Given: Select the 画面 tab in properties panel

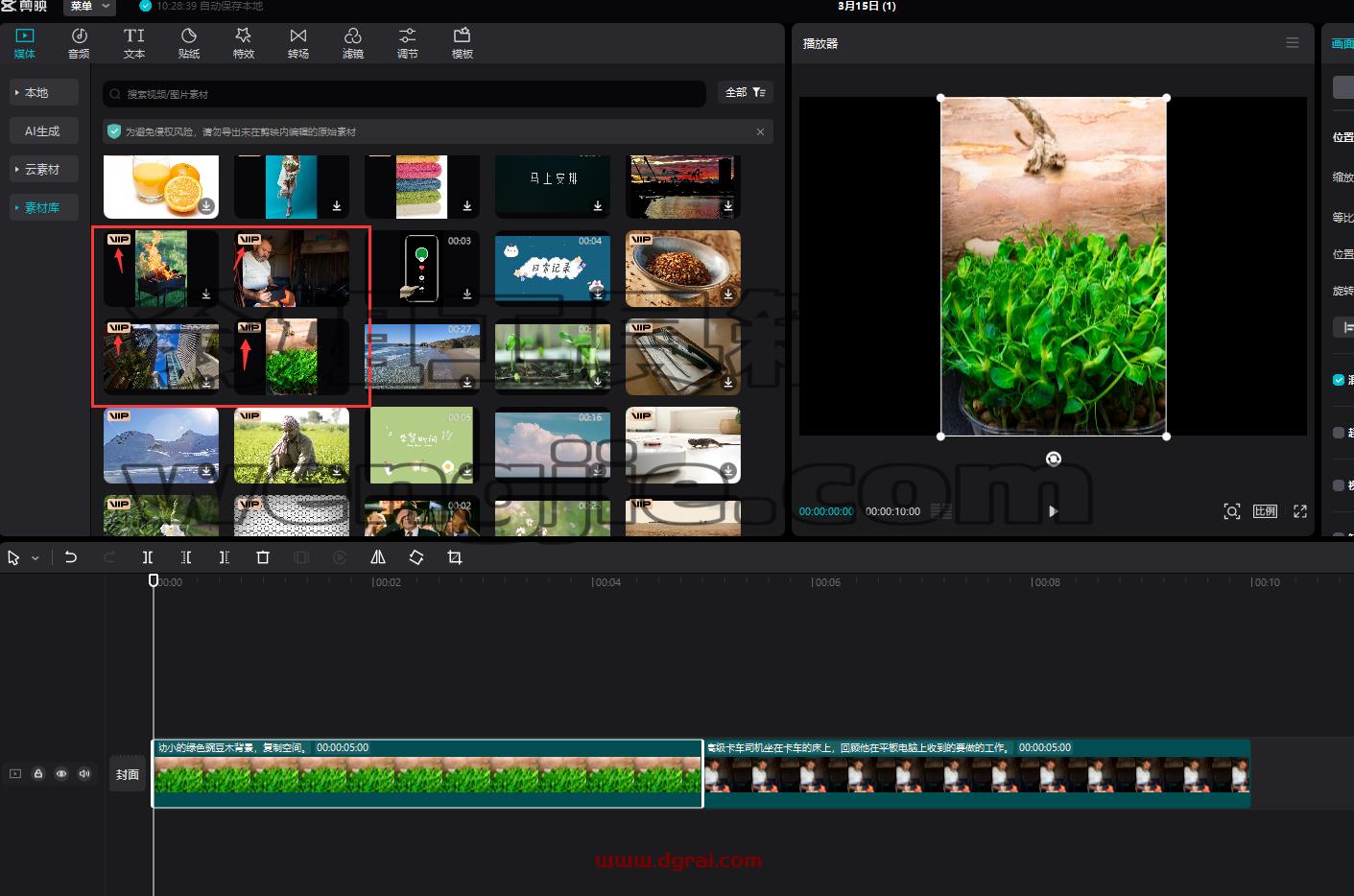Looking at the screenshot, I should (x=1342, y=43).
